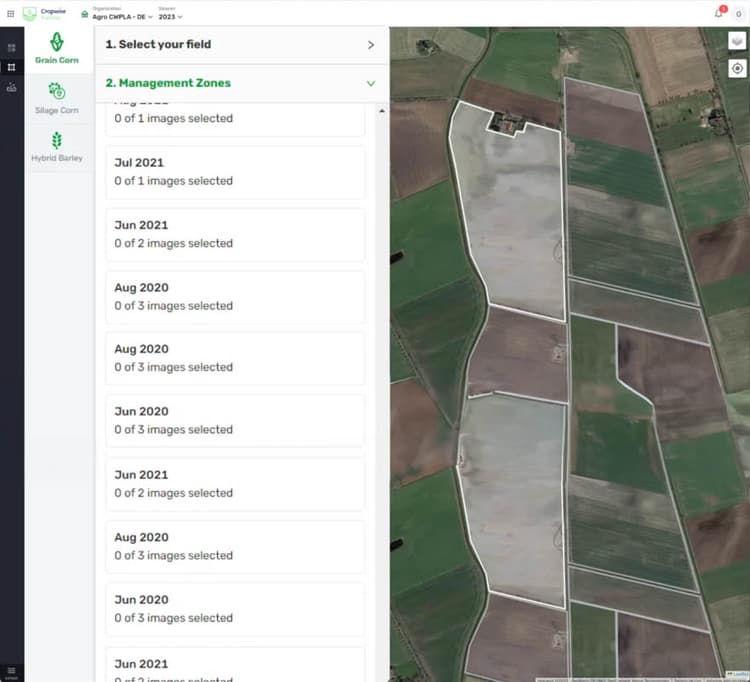750x682 pixels.
Task: Open the map layers switcher
Action: 737,41
